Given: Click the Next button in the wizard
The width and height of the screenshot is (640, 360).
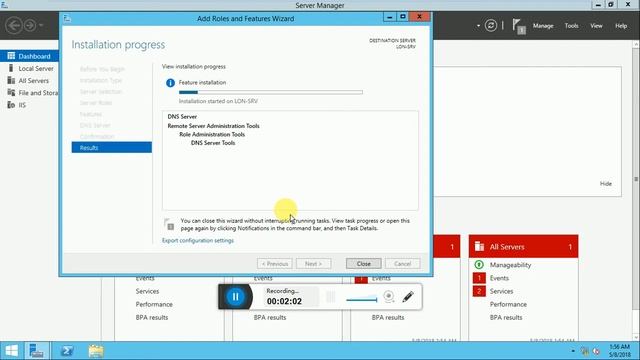Looking at the screenshot, I should (x=313, y=264).
